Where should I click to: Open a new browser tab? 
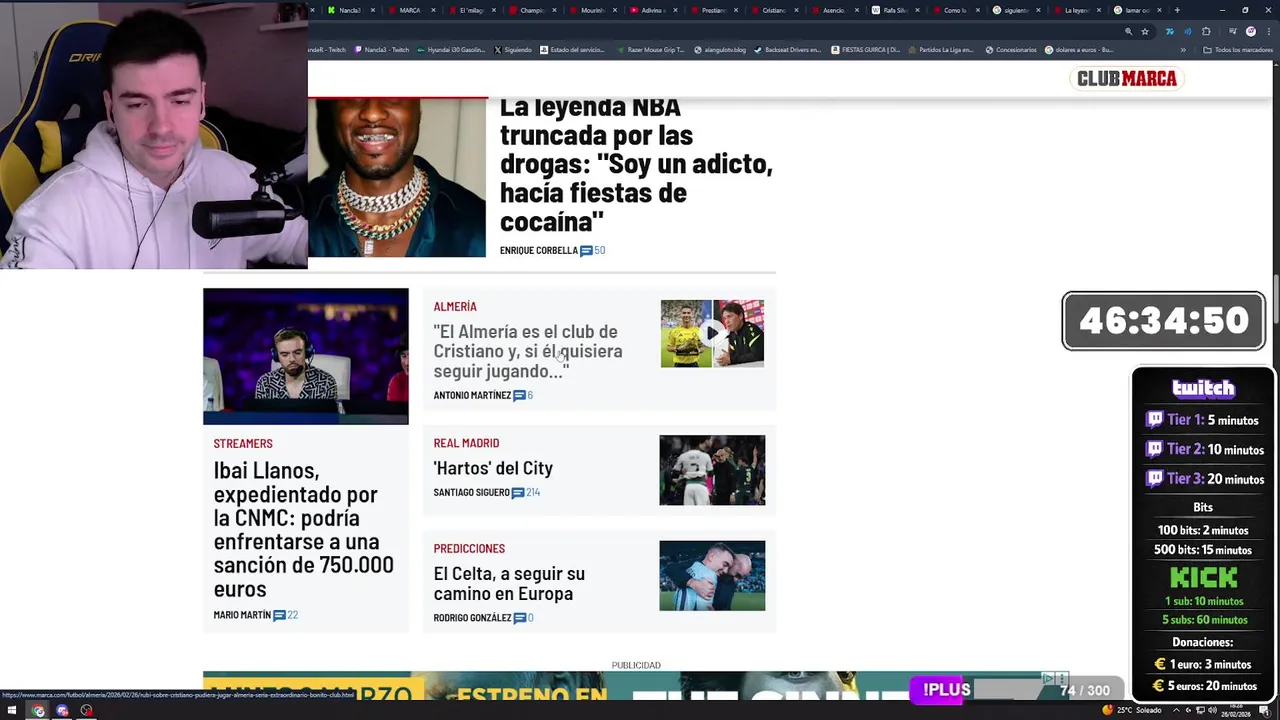click(1177, 10)
